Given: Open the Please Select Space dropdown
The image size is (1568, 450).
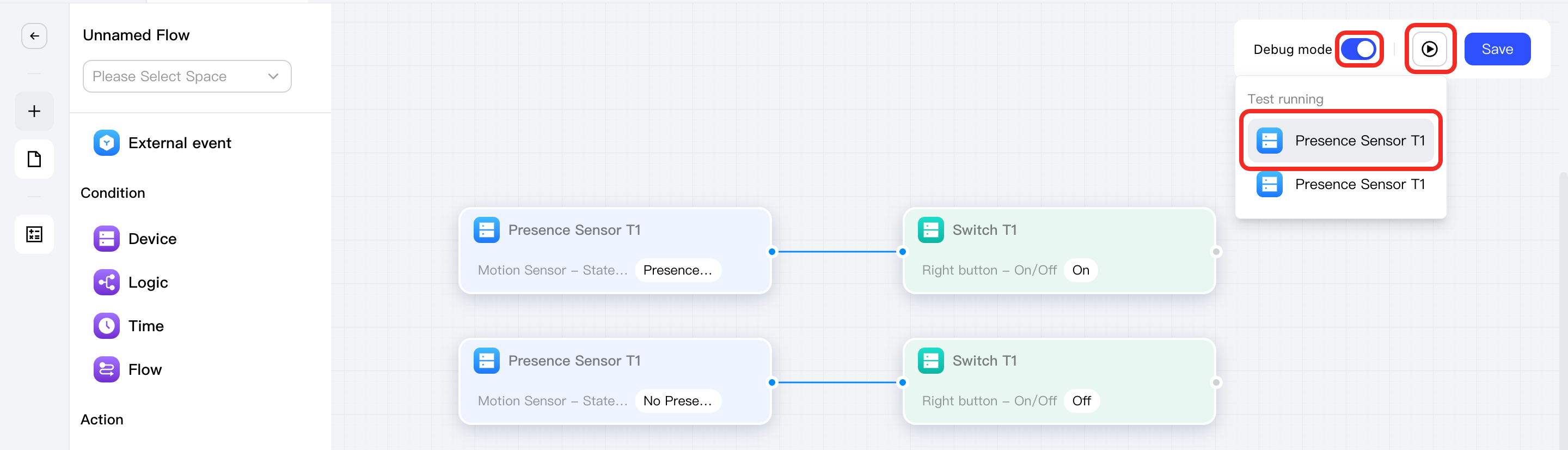Looking at the screenshot, I should (x=187, y=76).
